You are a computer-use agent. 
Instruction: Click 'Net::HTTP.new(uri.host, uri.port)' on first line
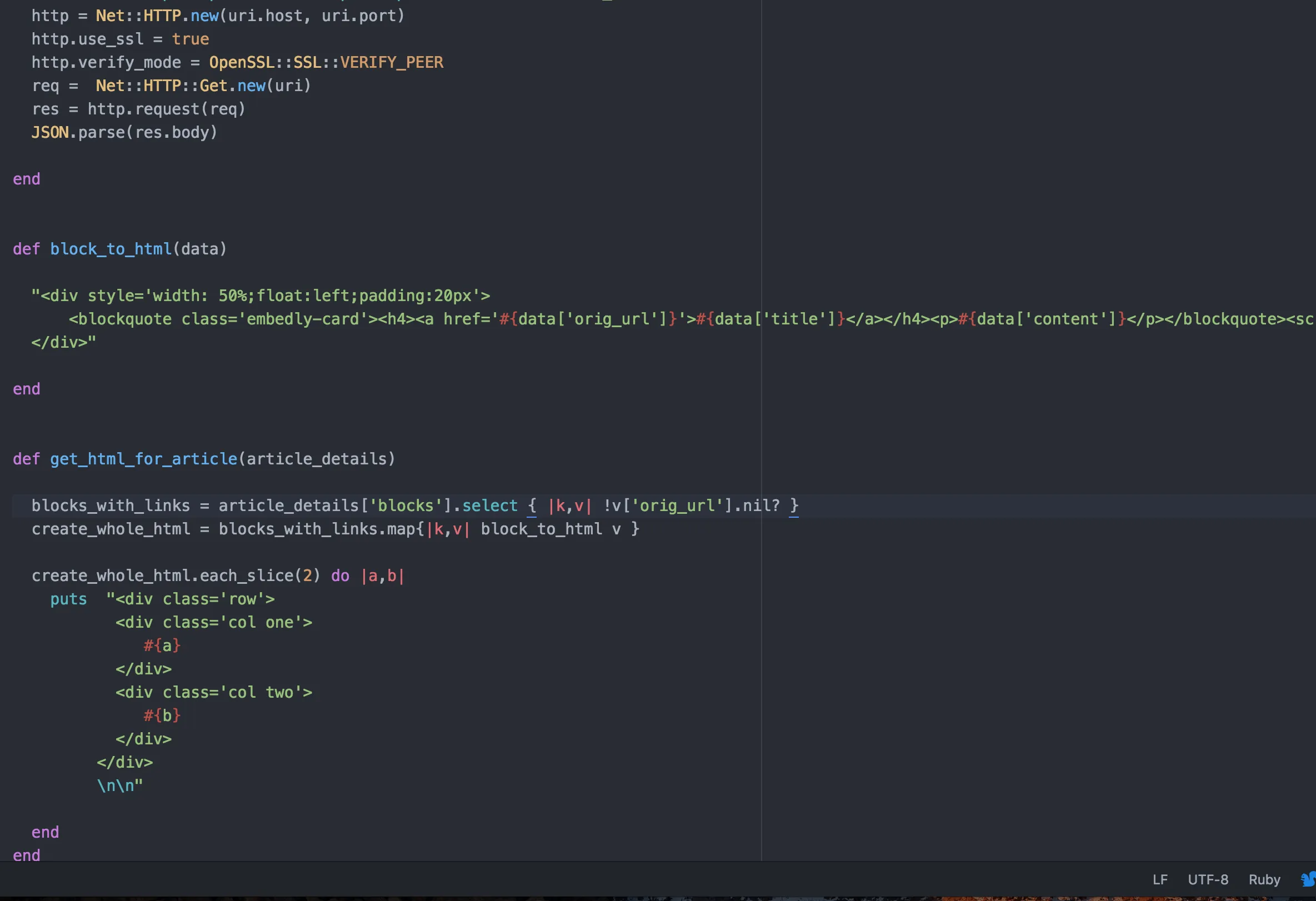(251, 16)
